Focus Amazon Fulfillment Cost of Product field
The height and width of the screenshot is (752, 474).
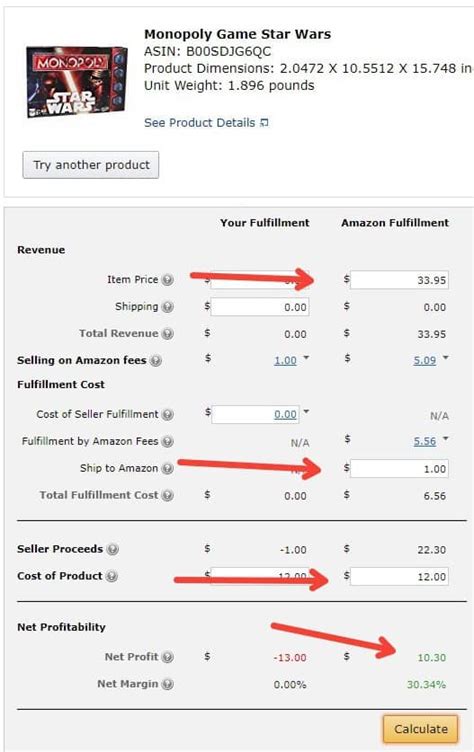coord(399,576)
